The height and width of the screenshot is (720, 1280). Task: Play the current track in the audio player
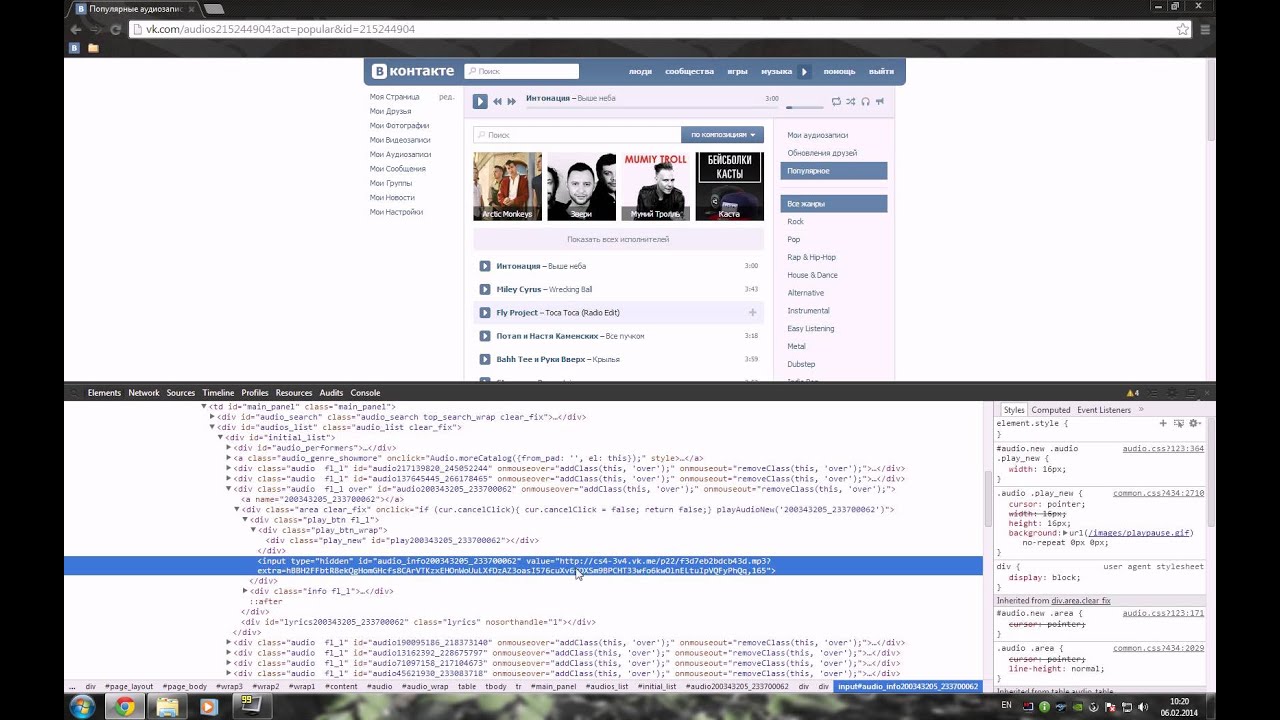(x=480, y=101)
